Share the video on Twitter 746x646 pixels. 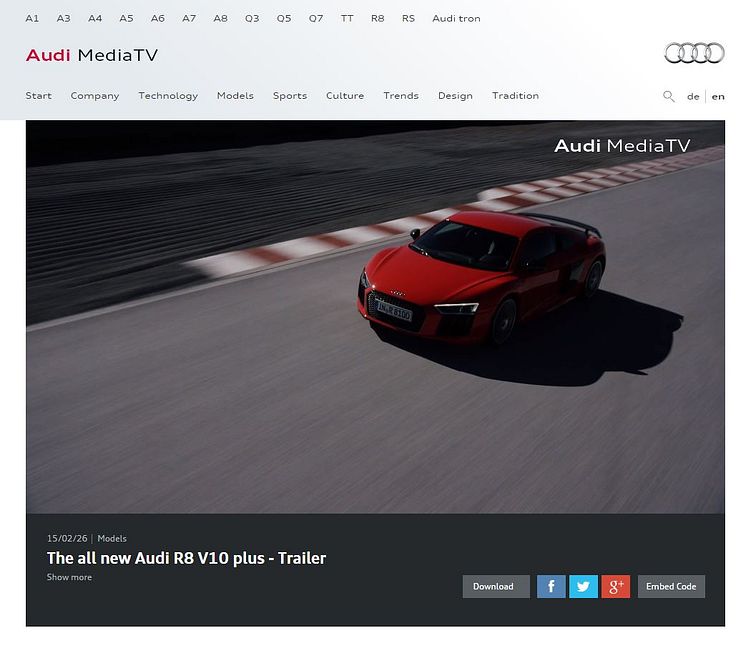coord(583,586)
